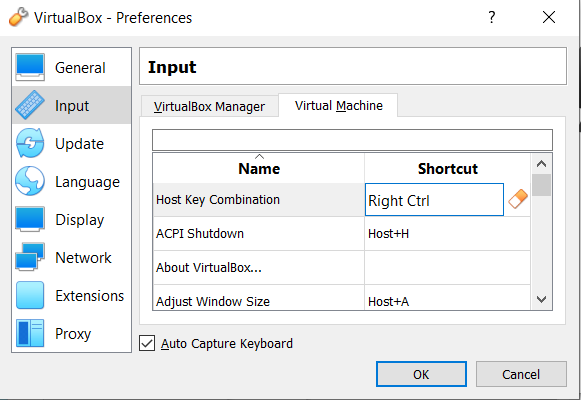Open the Extensions section icon

[x=30, y=295]
